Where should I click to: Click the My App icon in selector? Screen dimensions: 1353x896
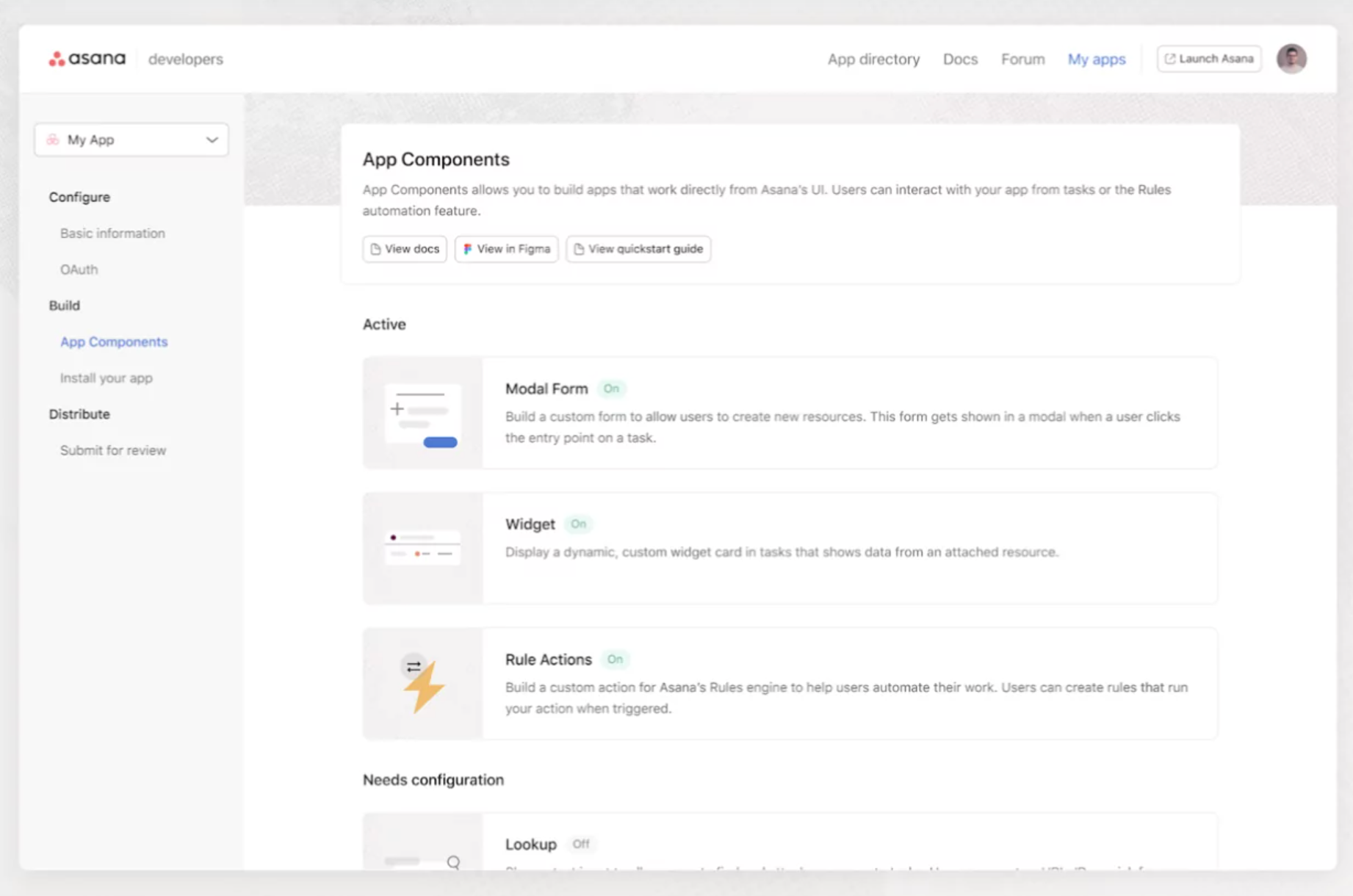click(x=53, y=140)
